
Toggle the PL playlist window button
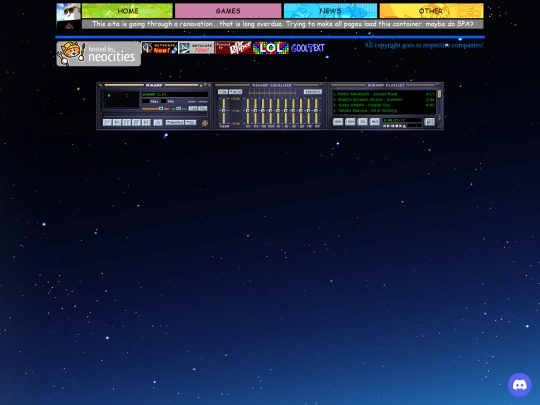click(202, 108)
